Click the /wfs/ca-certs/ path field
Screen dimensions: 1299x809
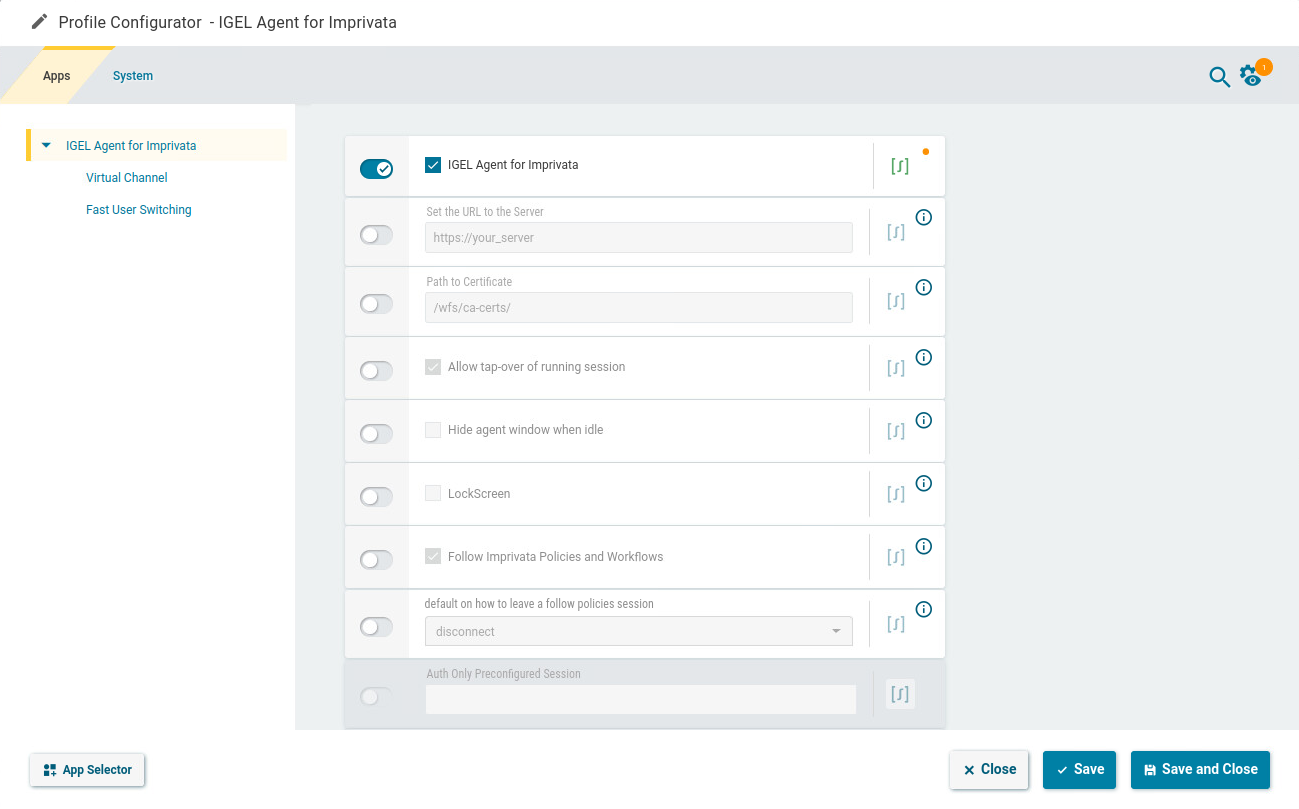click(x=638, y=307)
